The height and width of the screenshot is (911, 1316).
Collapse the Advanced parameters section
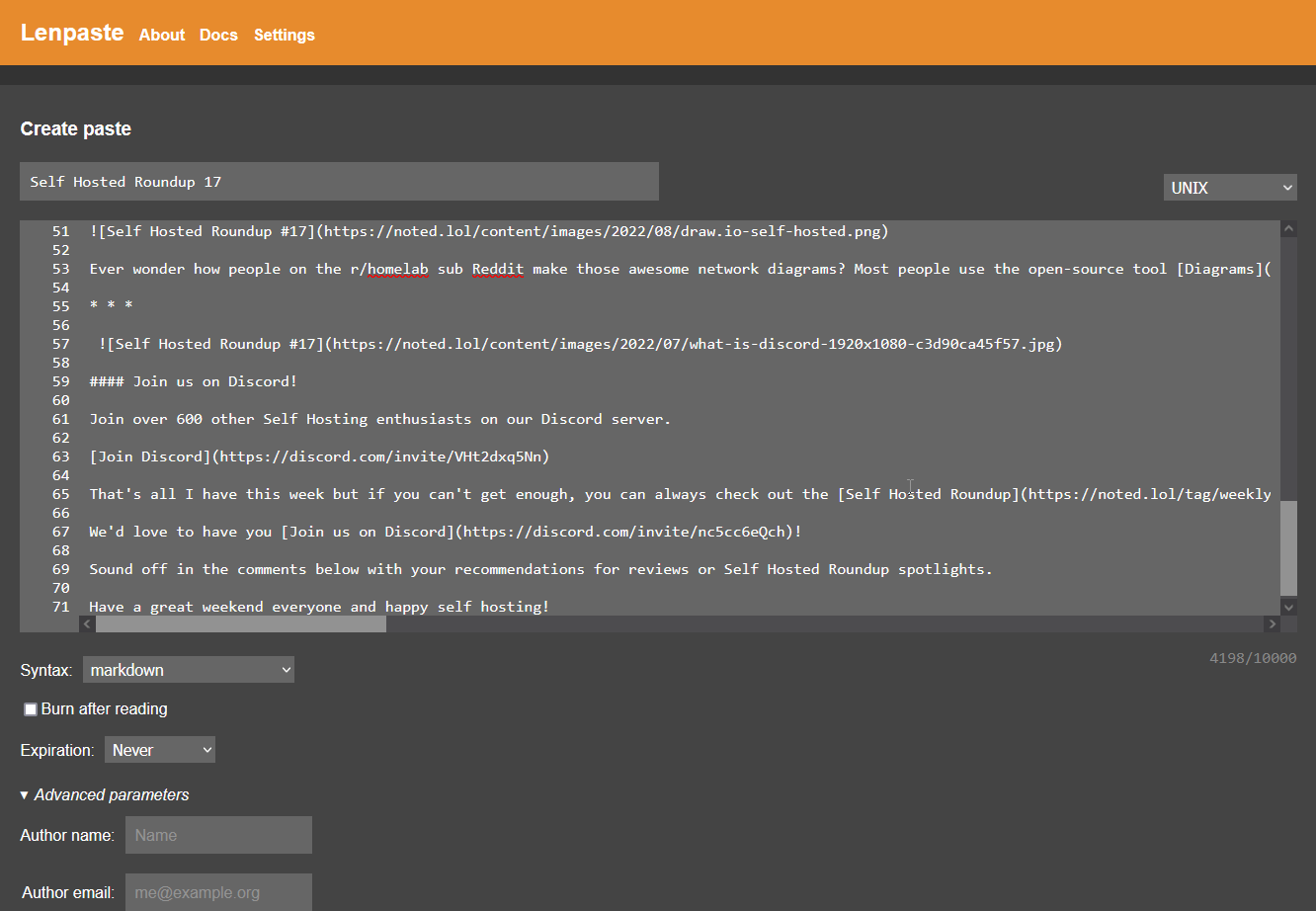(104, 794)
